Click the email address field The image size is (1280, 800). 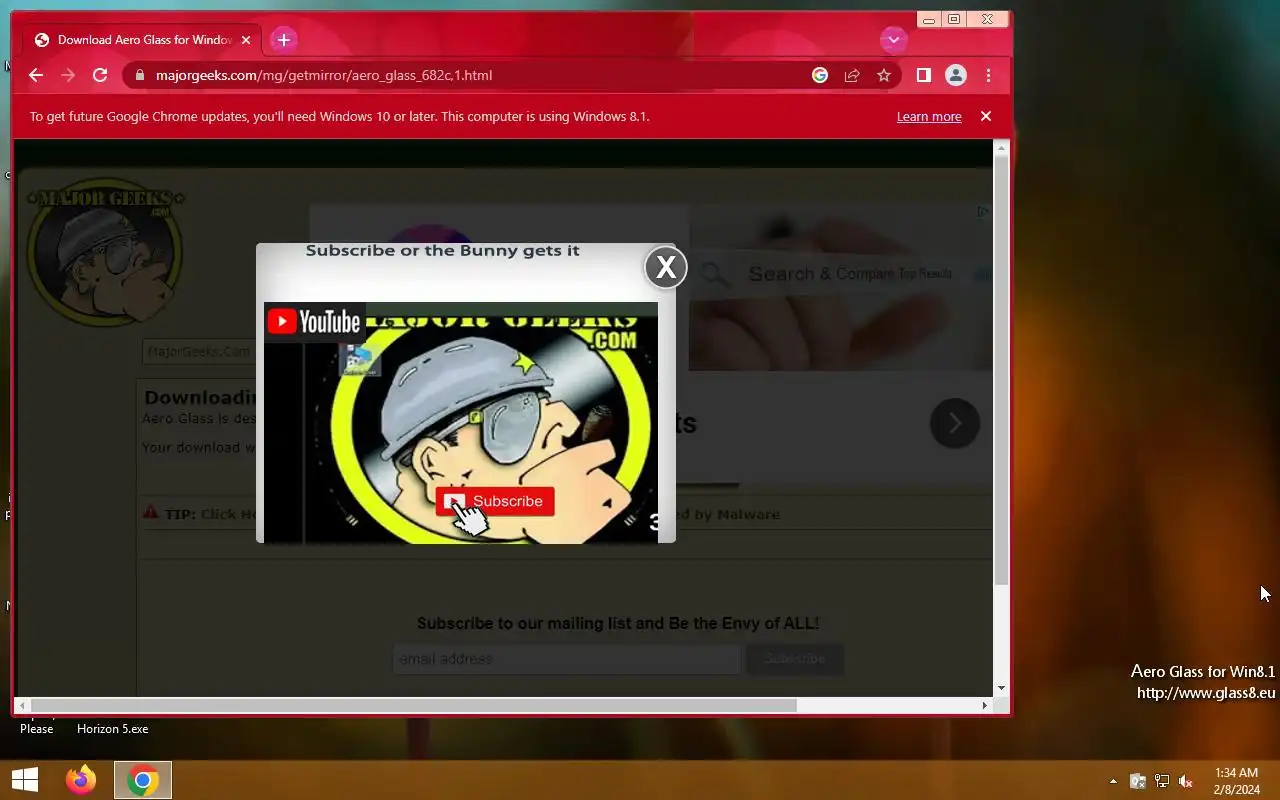[x=566, y=659]
